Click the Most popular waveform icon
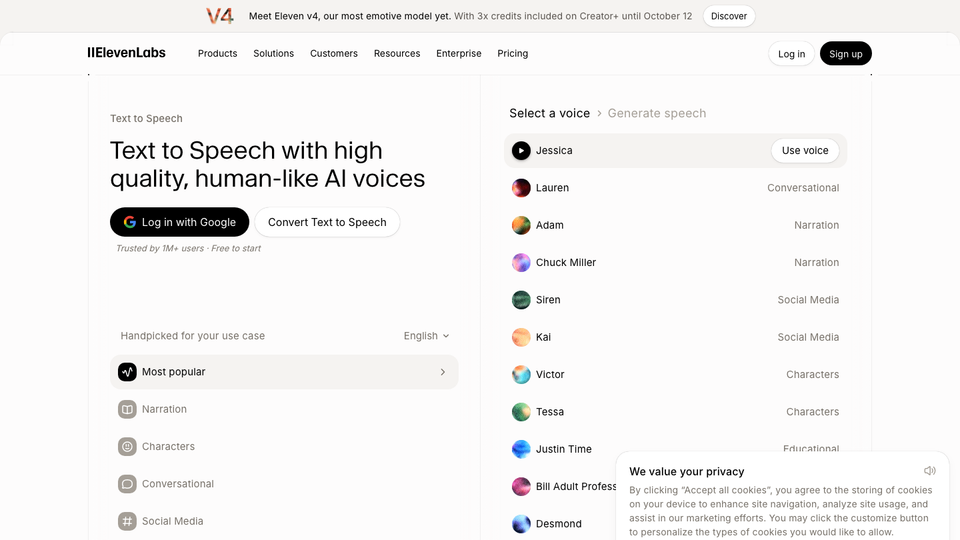Image resolution: width=960 pixels, height=540 pixels. [127, 372]
